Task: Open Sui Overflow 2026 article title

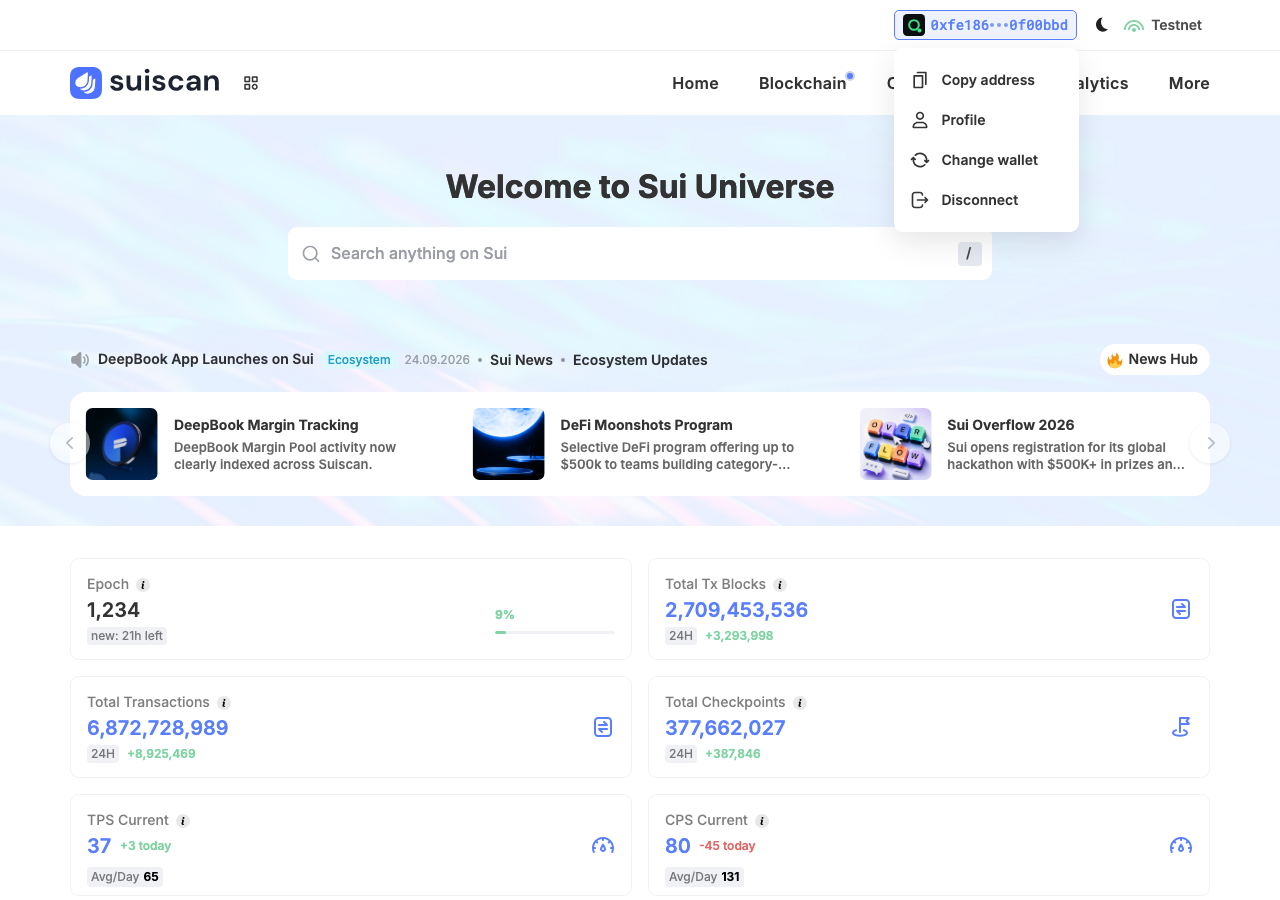Action: pos(1011,425)
